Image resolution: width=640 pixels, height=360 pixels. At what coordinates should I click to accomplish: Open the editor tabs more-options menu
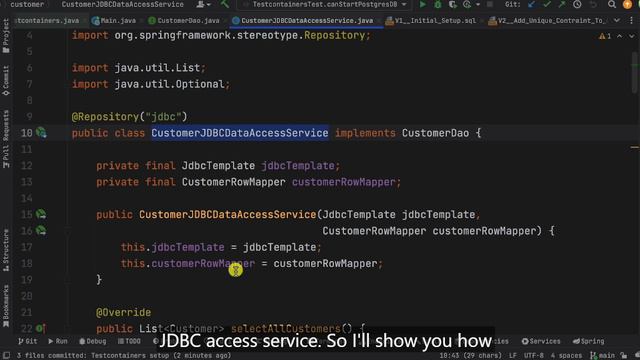631,20
